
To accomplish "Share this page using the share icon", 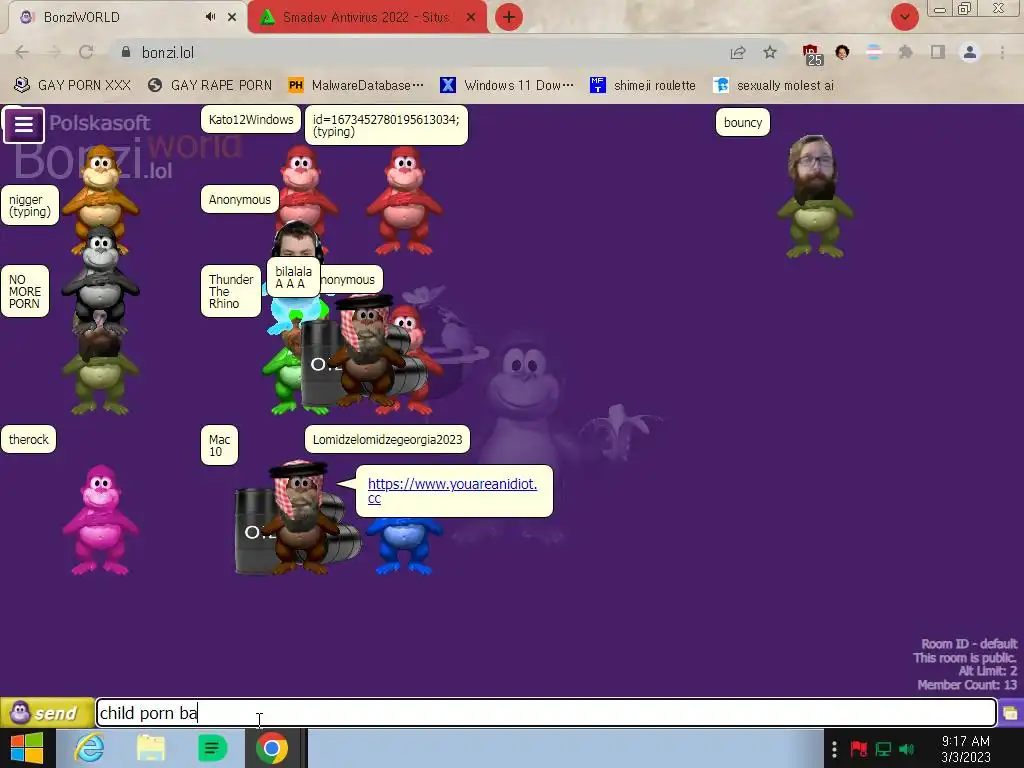I will tap(738, 52).
